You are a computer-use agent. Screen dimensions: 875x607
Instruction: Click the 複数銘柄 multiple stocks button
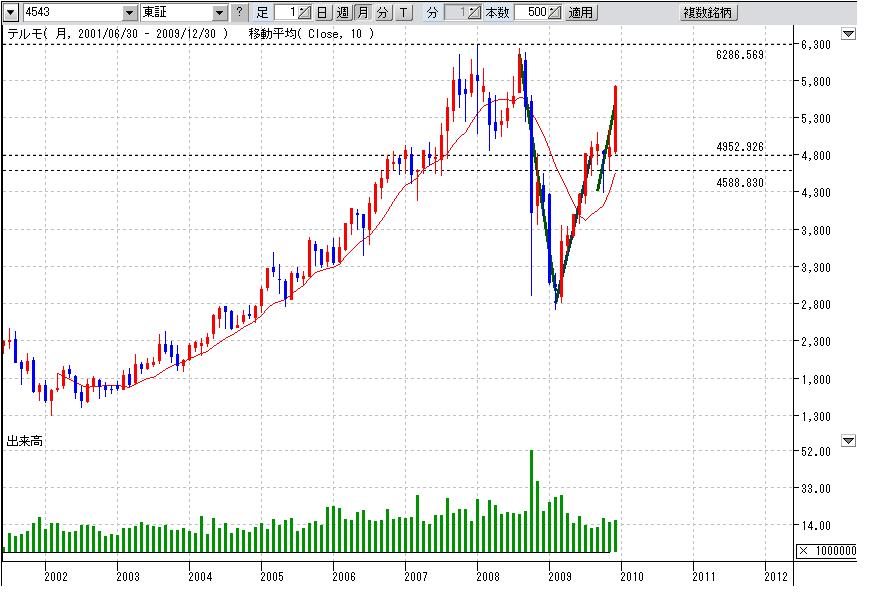pos(707,13)
